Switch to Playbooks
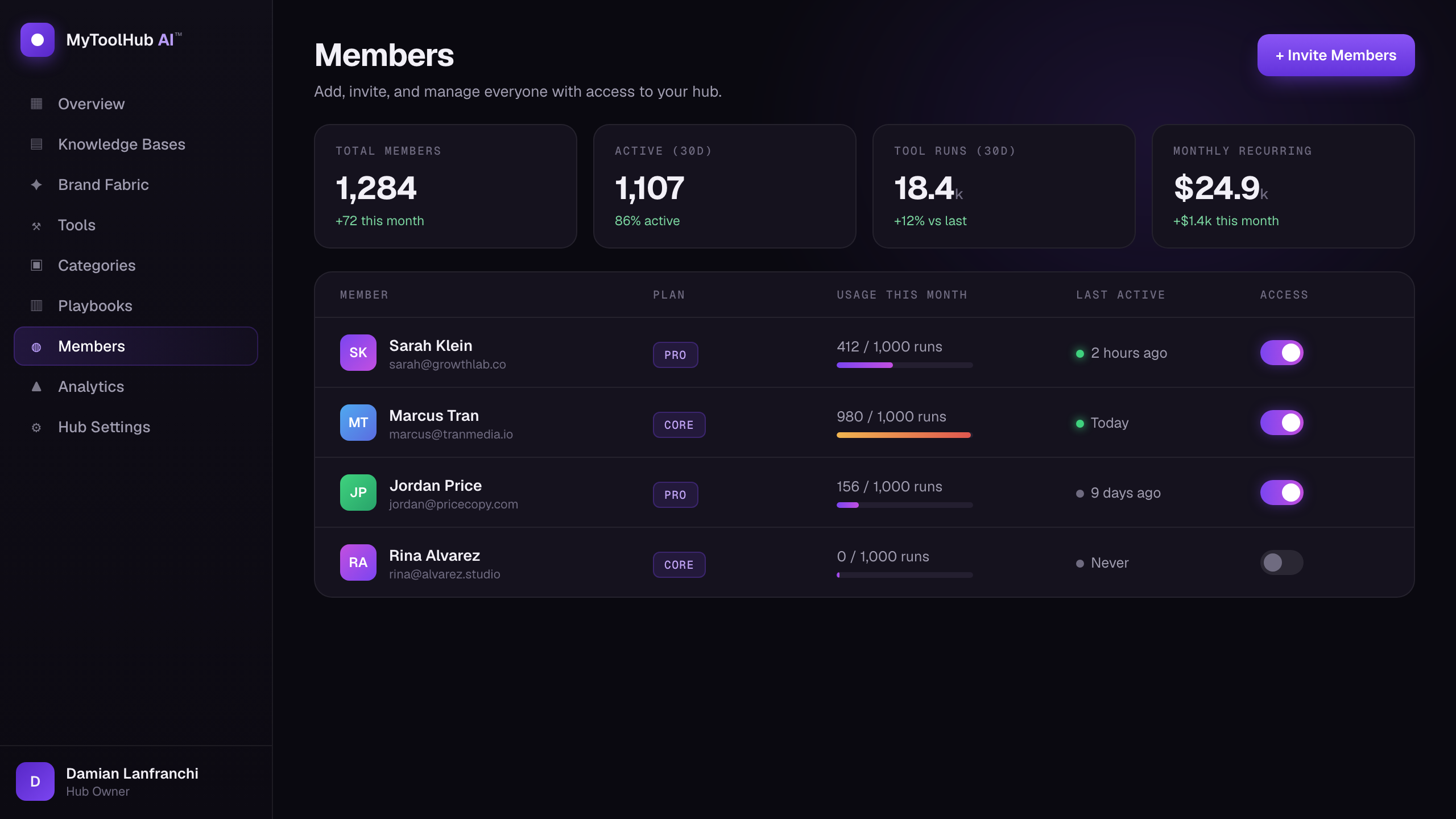Image resolution: width=1456 pixels, height=819 pixels. [136, 306]
